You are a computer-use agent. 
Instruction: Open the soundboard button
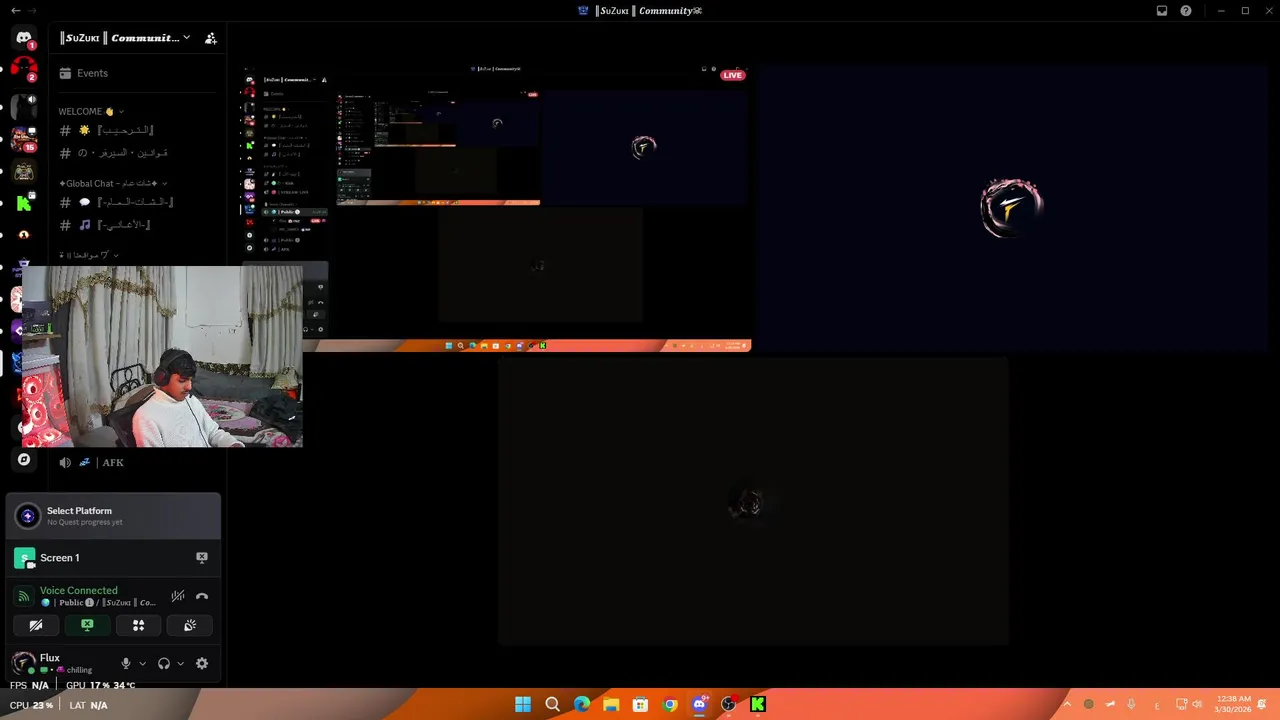(x=189, y=625)
